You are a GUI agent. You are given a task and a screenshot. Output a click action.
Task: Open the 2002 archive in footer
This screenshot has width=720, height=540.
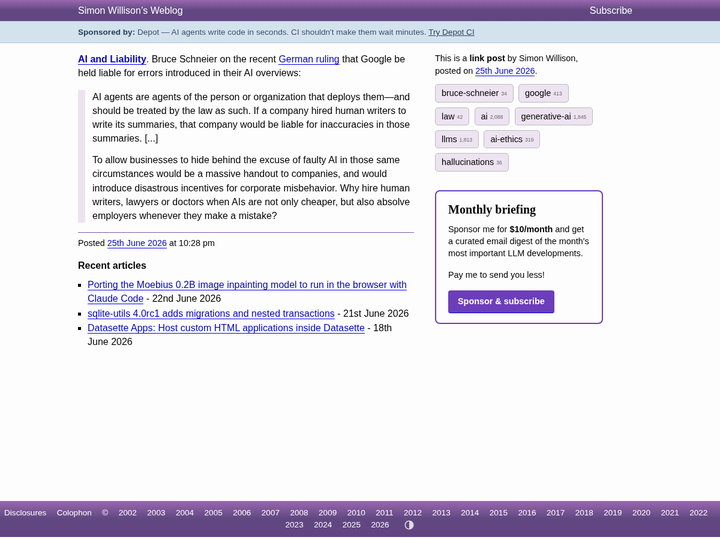coord(127,513)
